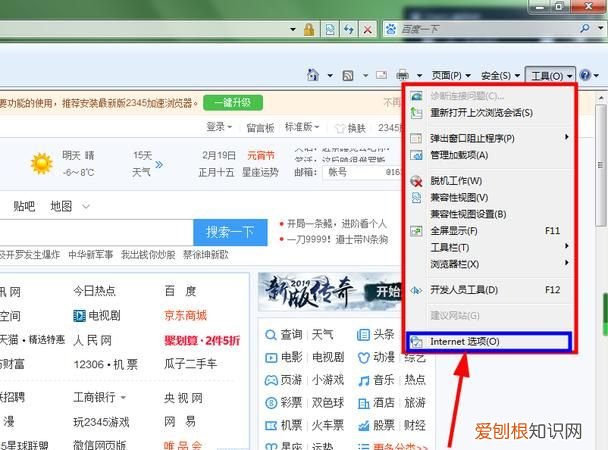The image size is (608, 450).
Task: Click the Print icon in command bar
Action: click(x=402, y=74)
